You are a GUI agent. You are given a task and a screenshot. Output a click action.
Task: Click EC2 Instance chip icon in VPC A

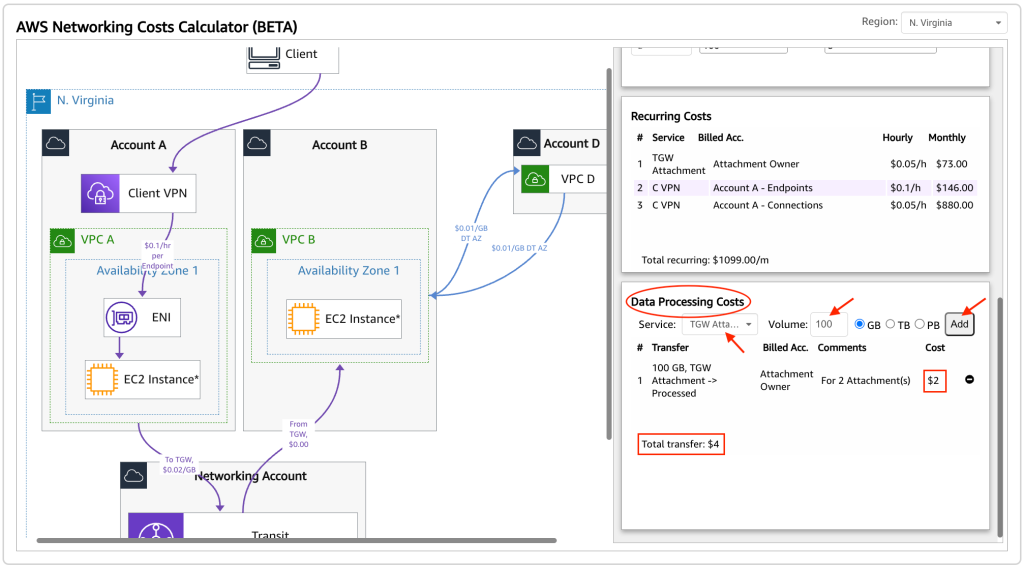102,379
